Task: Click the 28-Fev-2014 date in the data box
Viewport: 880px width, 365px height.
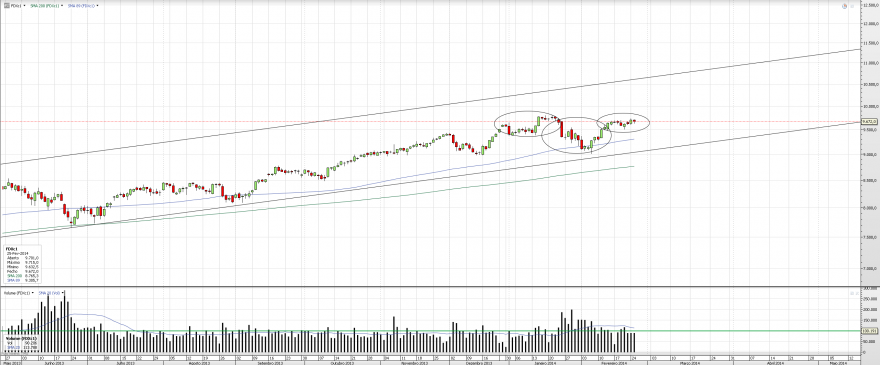Action: [x=17, y=253]
